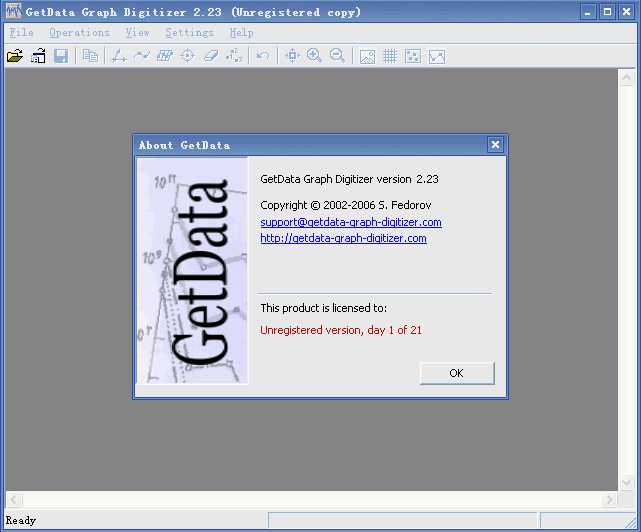Click the application icon in title bar
Image resolution: width=641 pixels, height=532 pixels.
point(13,11)
